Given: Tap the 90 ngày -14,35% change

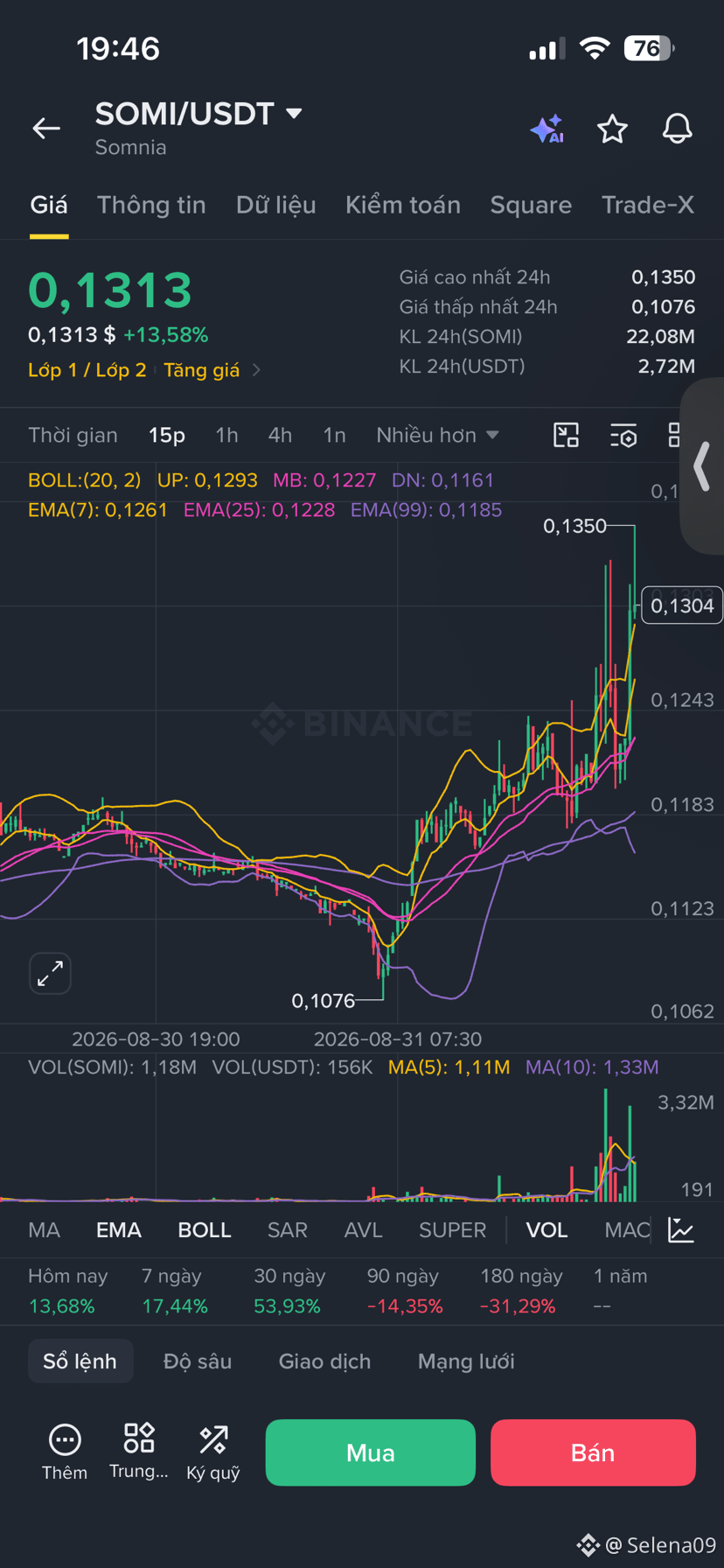Looking at the screenshot, I should (x=405, y=1291).
